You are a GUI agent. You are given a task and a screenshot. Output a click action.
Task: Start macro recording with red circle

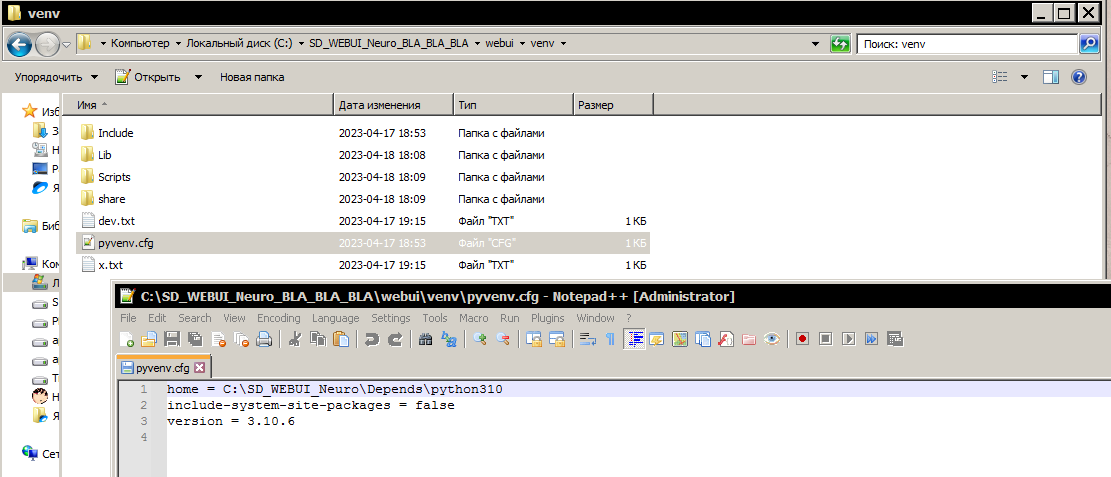click(803, 339)
